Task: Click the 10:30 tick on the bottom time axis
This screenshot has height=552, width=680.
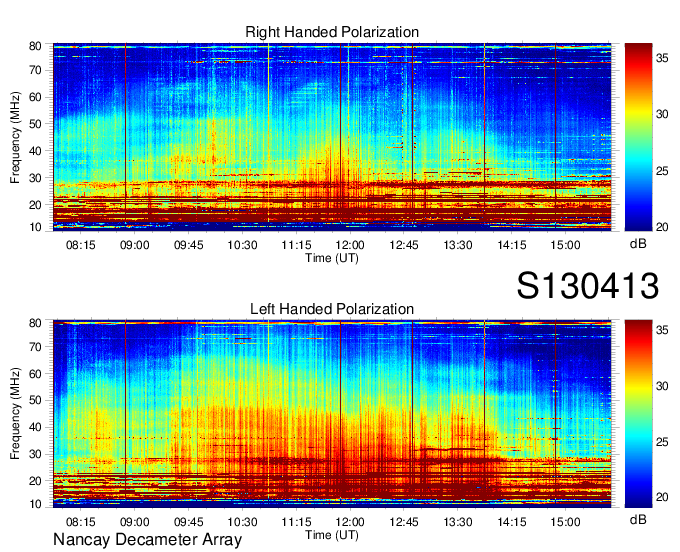Action: tap(242, 522)
